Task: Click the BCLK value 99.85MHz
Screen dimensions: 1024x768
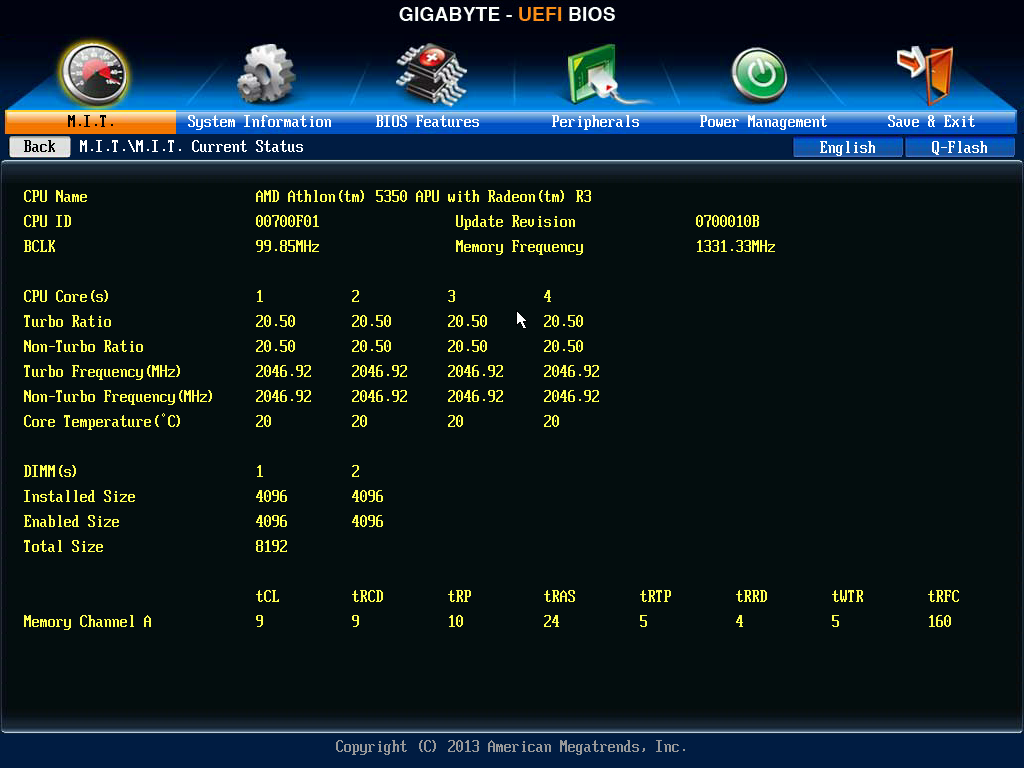Action: [x=287, y=246]
